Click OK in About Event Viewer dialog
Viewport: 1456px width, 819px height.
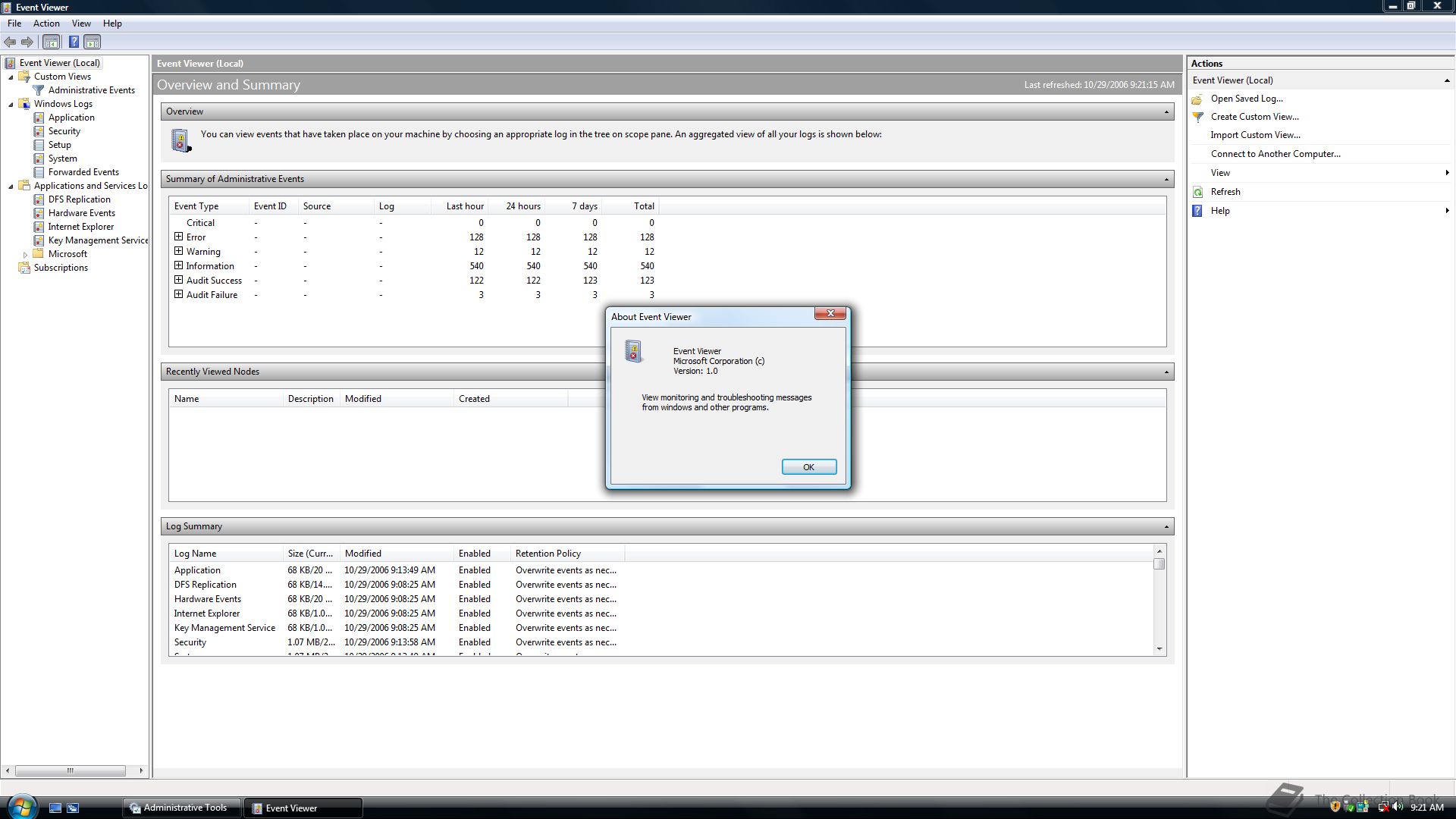coord(809,467)
